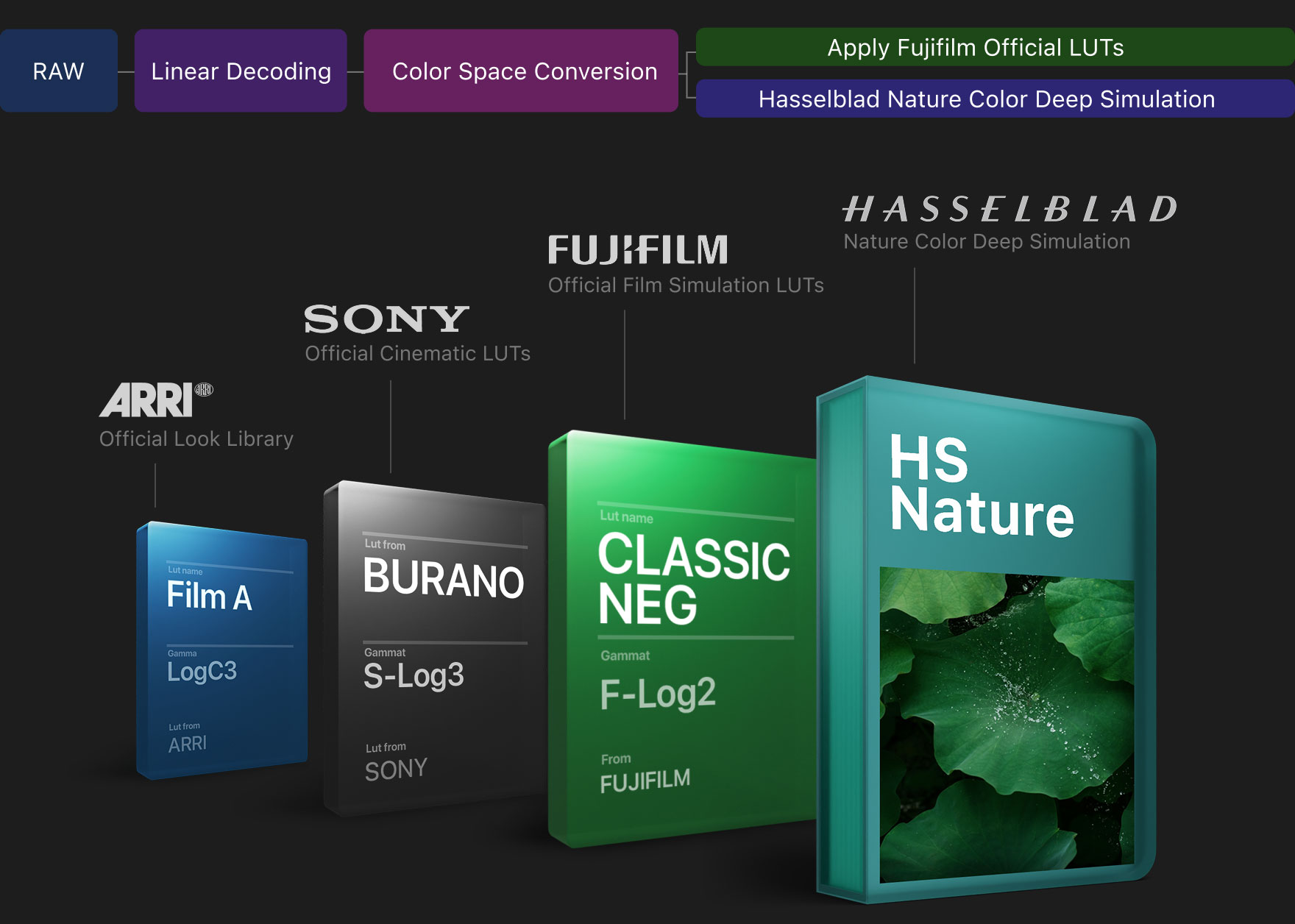This screenshot has height=924, width=1295.
Task: Click "Gammat" label above S-Log3
Action: (385, 653)
